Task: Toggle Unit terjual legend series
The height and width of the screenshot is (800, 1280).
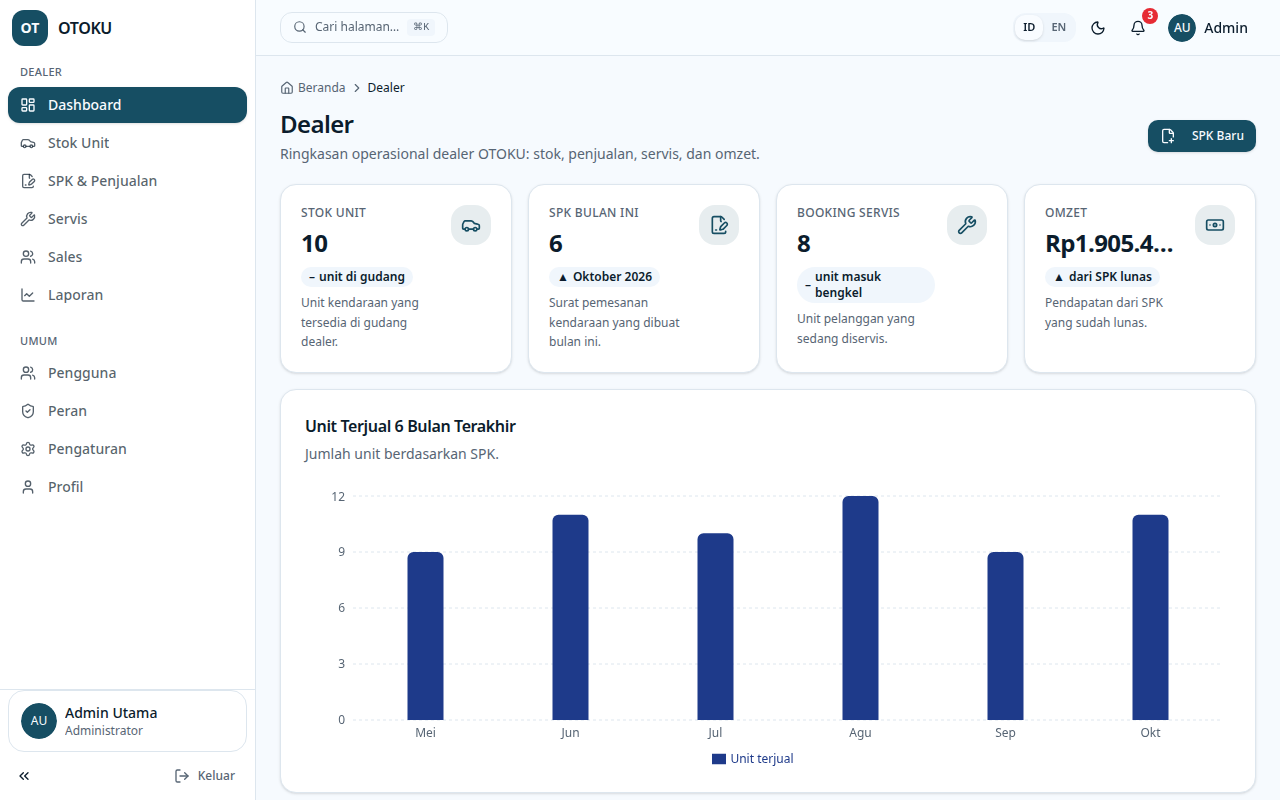Action: pos(753,759)
